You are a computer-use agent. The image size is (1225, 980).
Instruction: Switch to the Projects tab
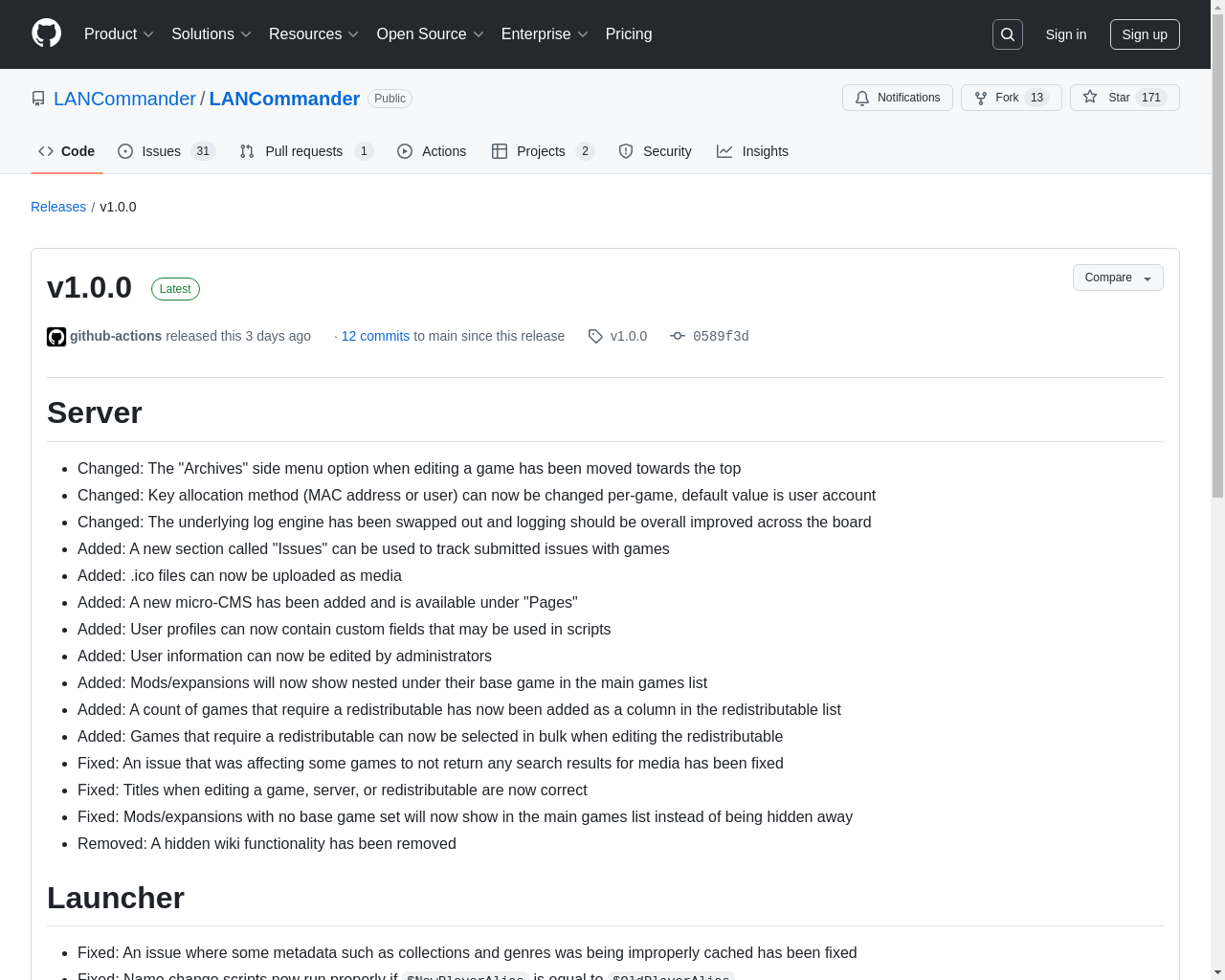tap(543, 151)
